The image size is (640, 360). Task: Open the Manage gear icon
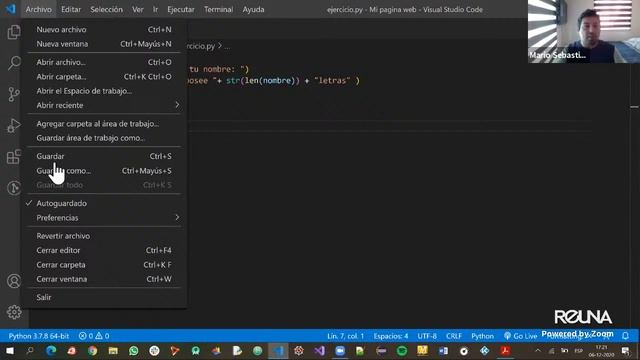tap(13, 312)
